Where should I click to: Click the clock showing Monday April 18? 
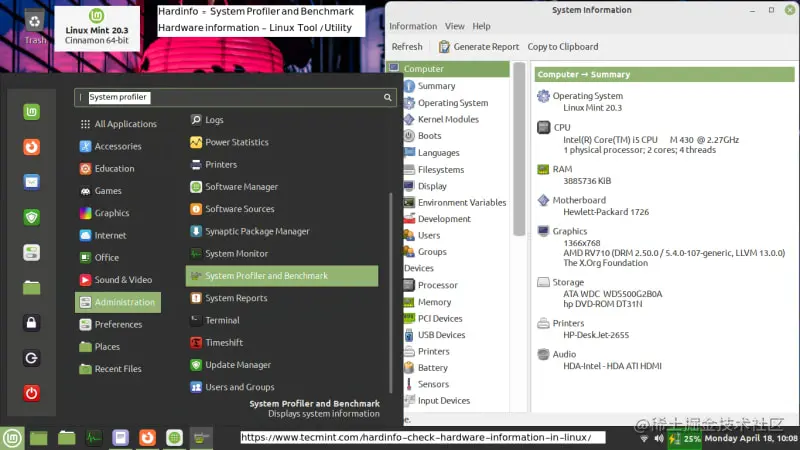(x=751, y=438)
